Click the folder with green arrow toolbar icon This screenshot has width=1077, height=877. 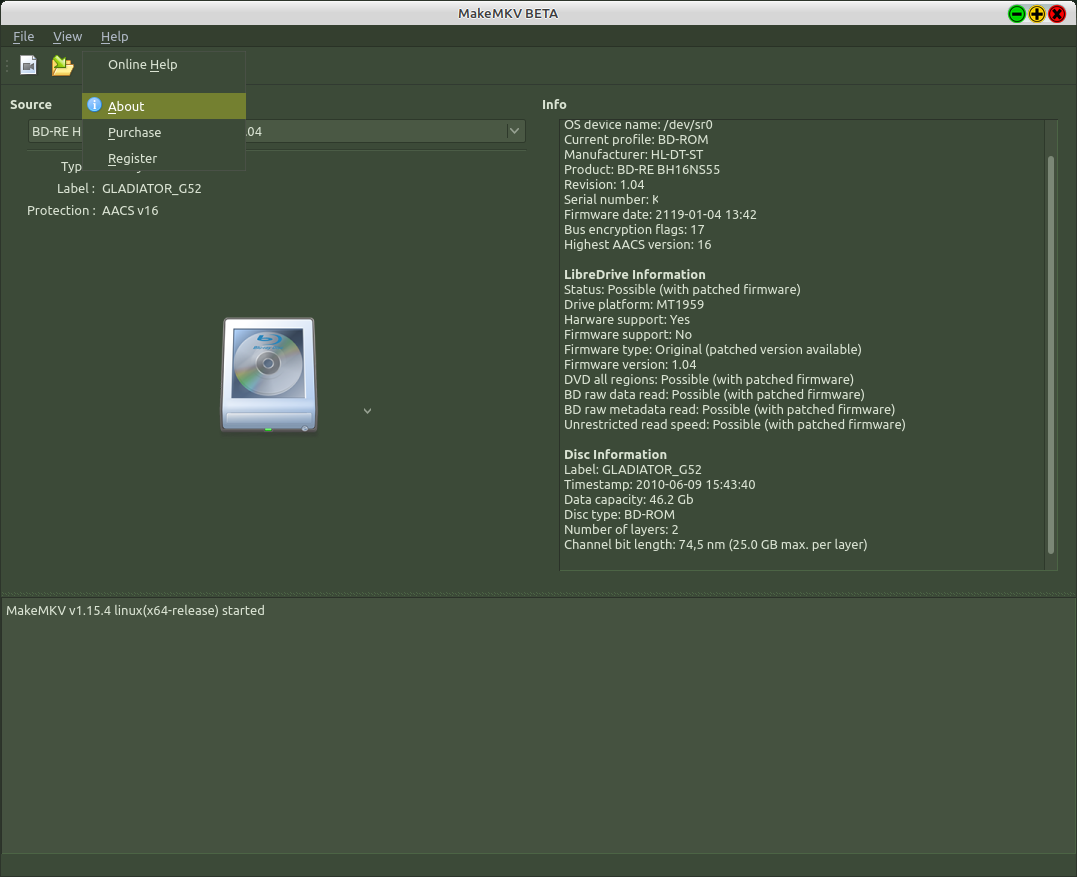63,65
